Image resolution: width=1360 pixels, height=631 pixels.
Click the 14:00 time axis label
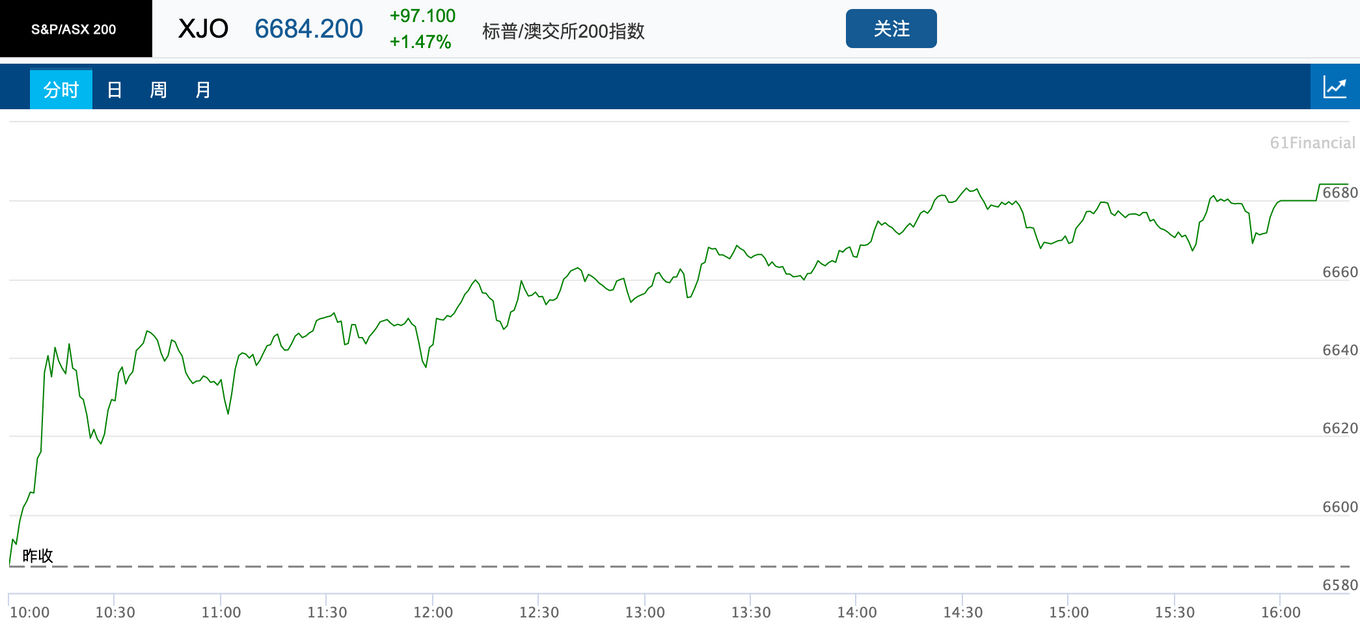[857, 612]
